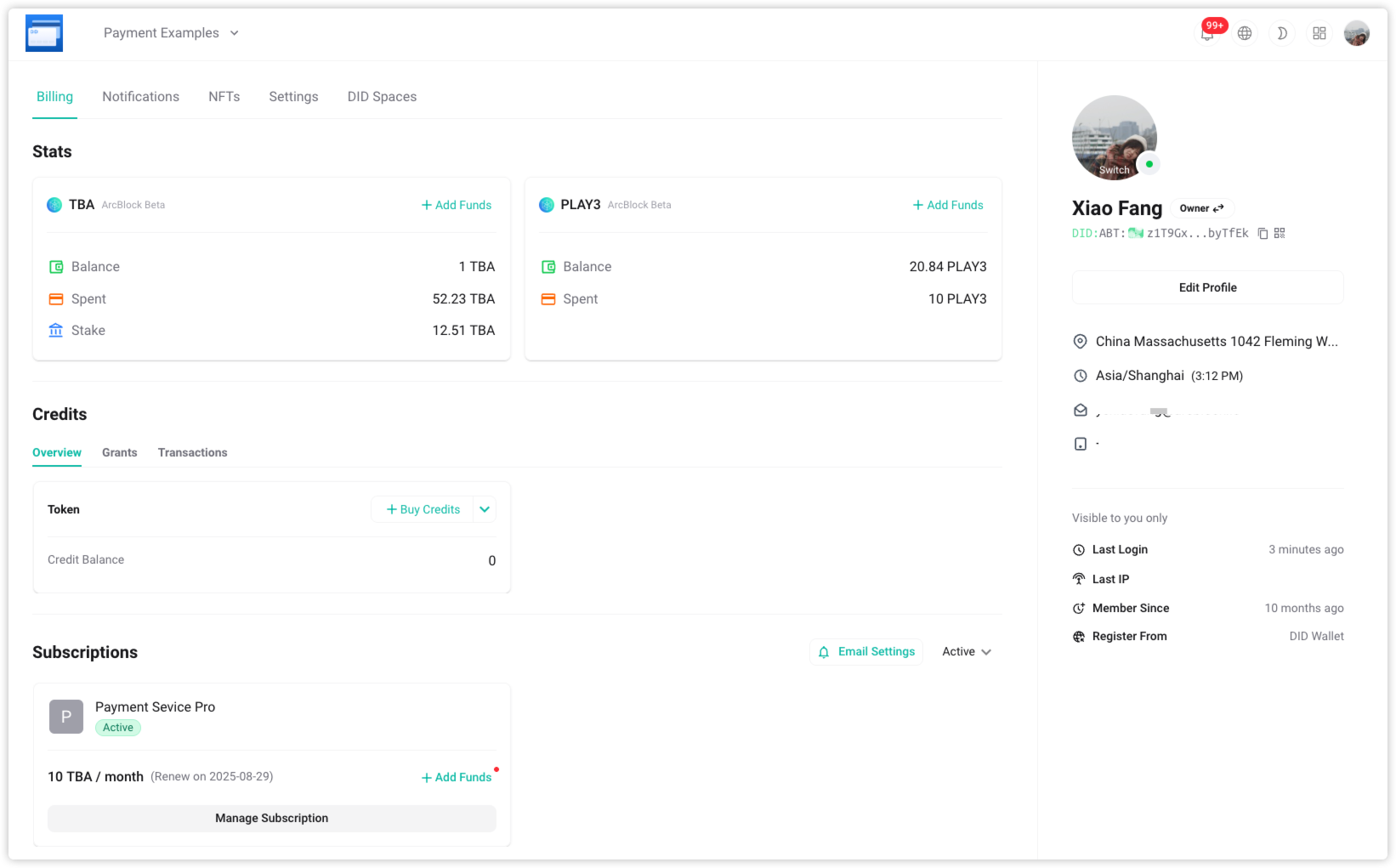Expand the Buy Credits chevron dropdown
Screen dimensions: 1396x868
click(x=485, y=509)
